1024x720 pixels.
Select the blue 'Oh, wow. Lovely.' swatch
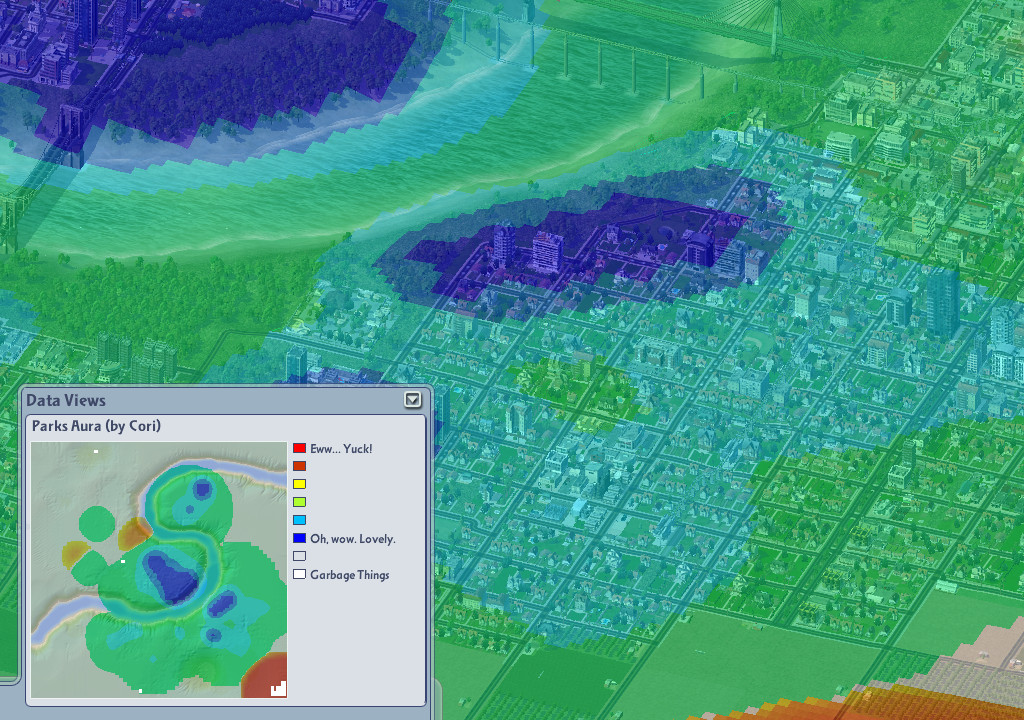click(x=299, y=538)
